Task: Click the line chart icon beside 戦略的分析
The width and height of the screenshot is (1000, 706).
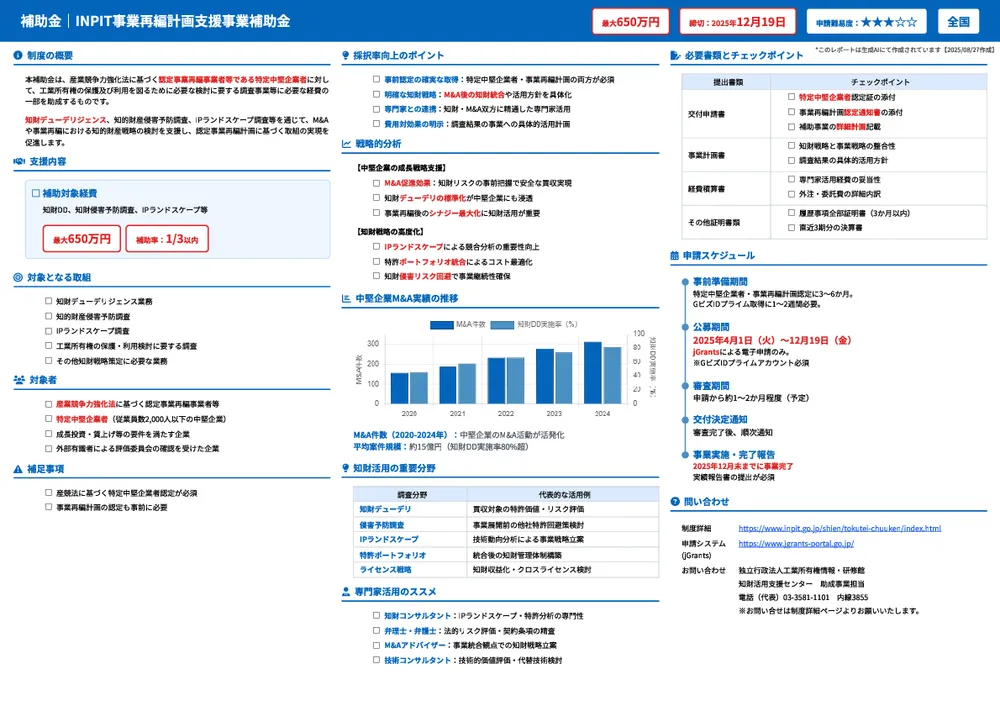Action: coord(346,144)
